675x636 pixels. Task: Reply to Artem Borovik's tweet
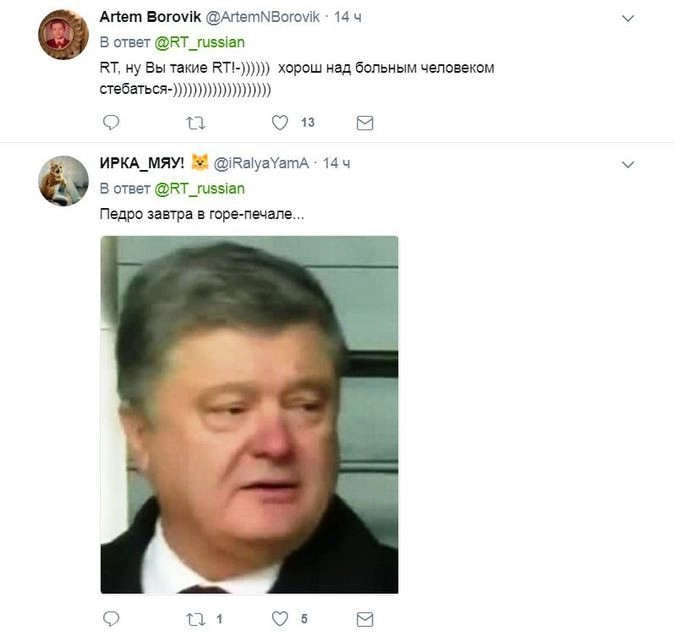click(x=111, y=123)
